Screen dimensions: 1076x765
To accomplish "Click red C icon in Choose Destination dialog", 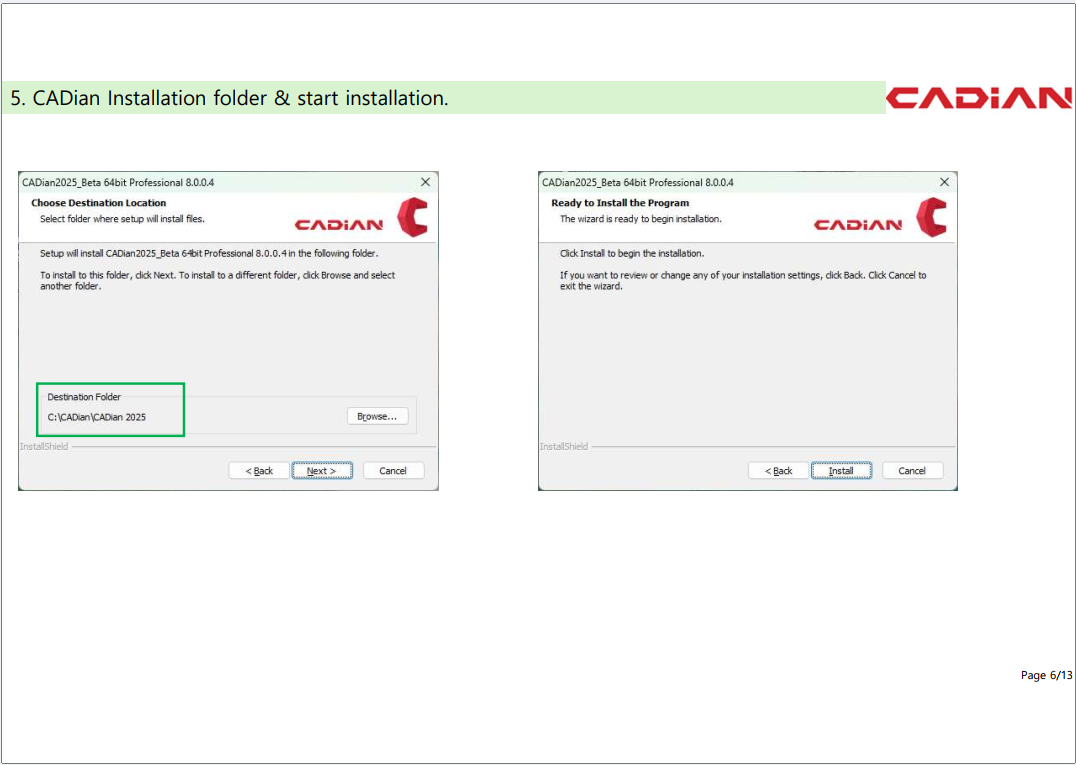I will click(x=412, y=217).
